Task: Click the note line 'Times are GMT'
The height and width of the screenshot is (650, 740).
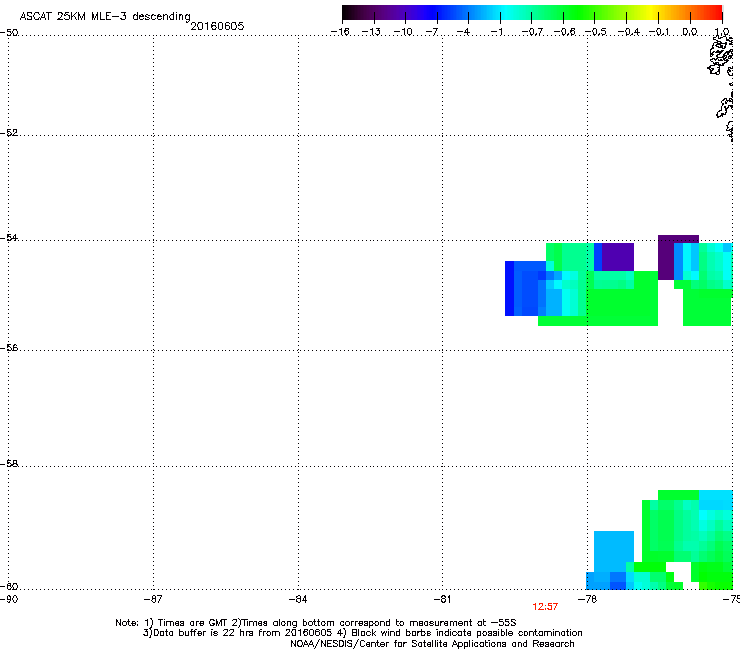Action: [193, 623]
